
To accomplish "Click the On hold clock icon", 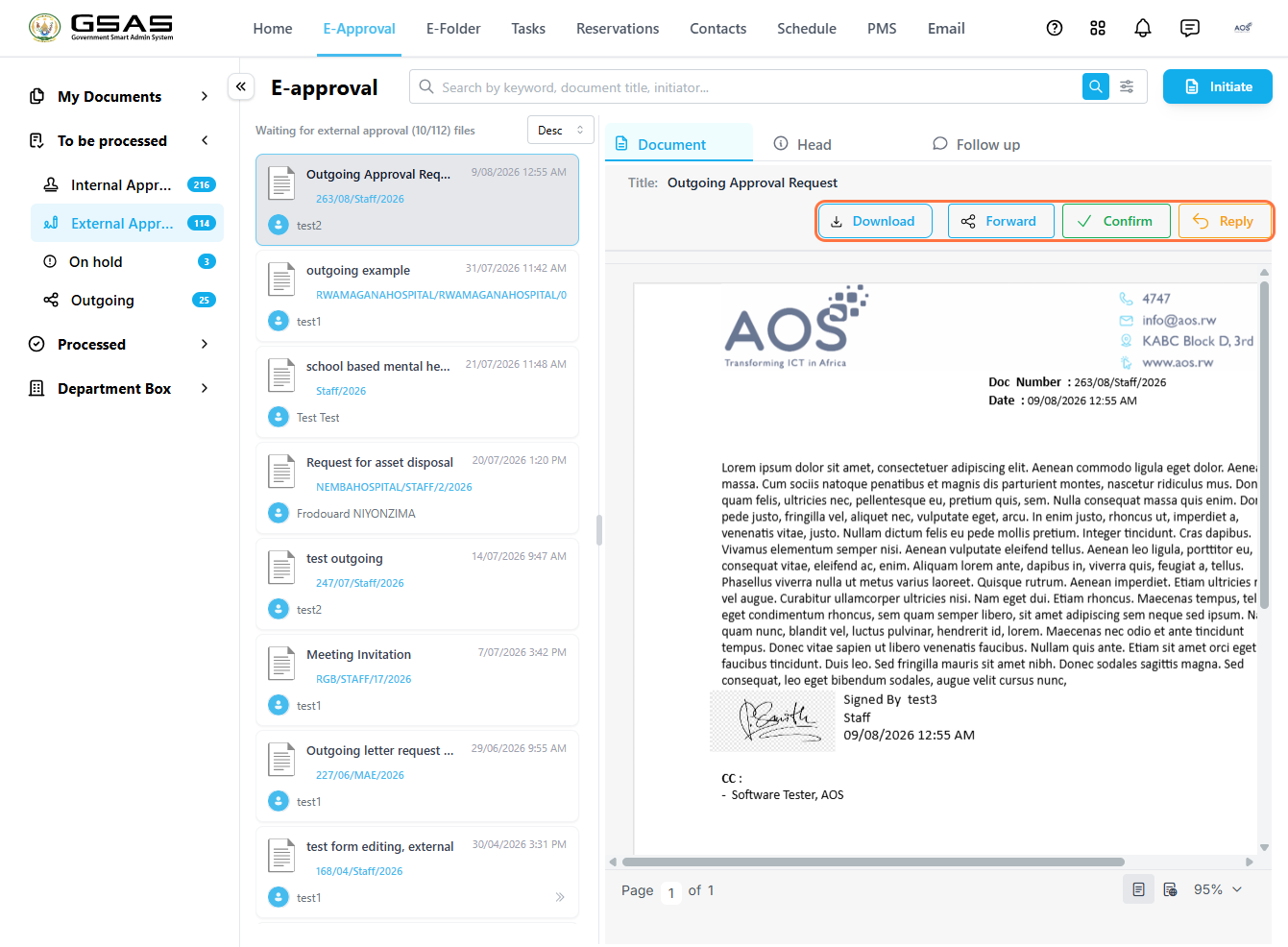I will [50, 261].
